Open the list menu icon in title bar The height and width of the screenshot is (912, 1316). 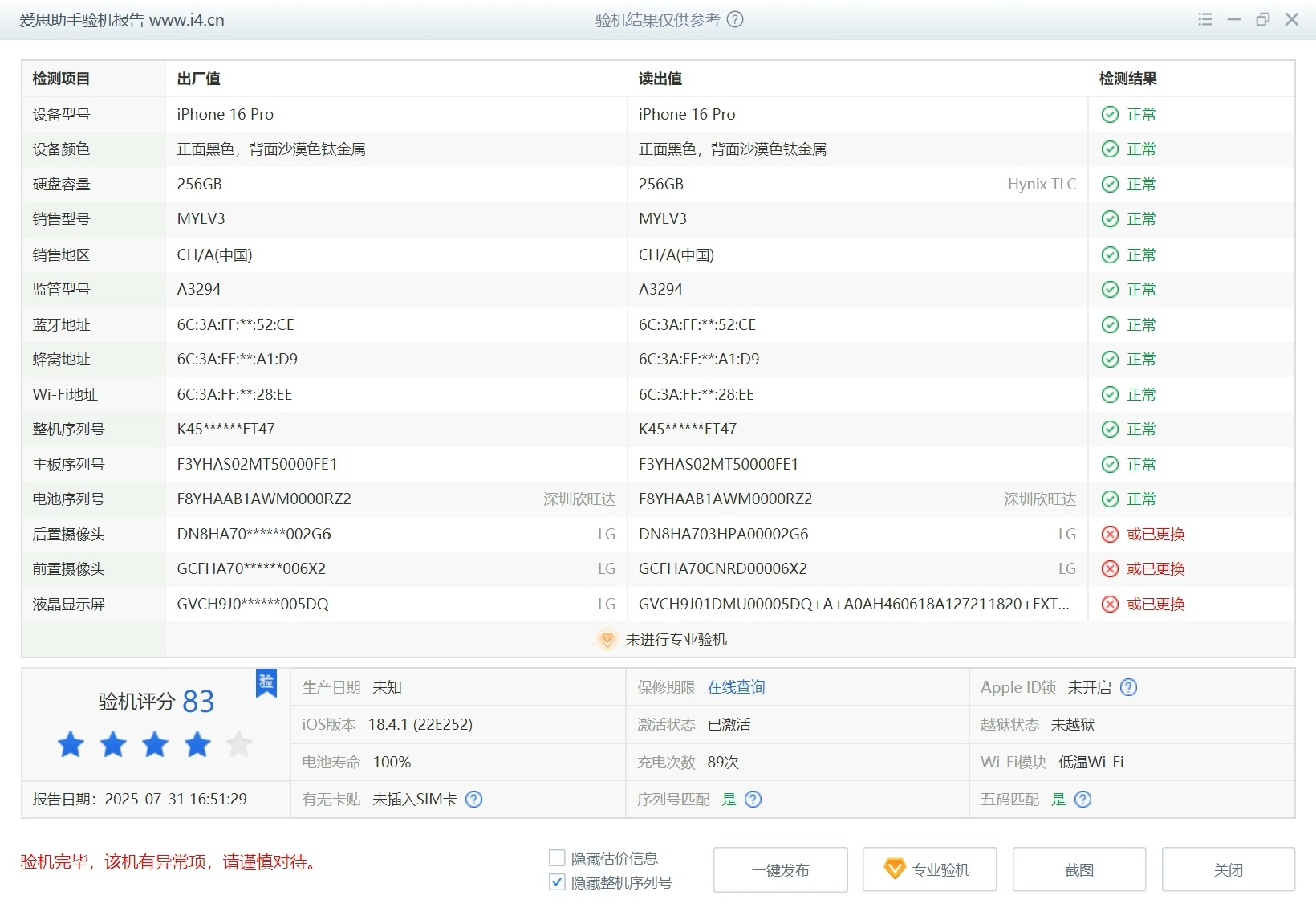coord(1205,20)
